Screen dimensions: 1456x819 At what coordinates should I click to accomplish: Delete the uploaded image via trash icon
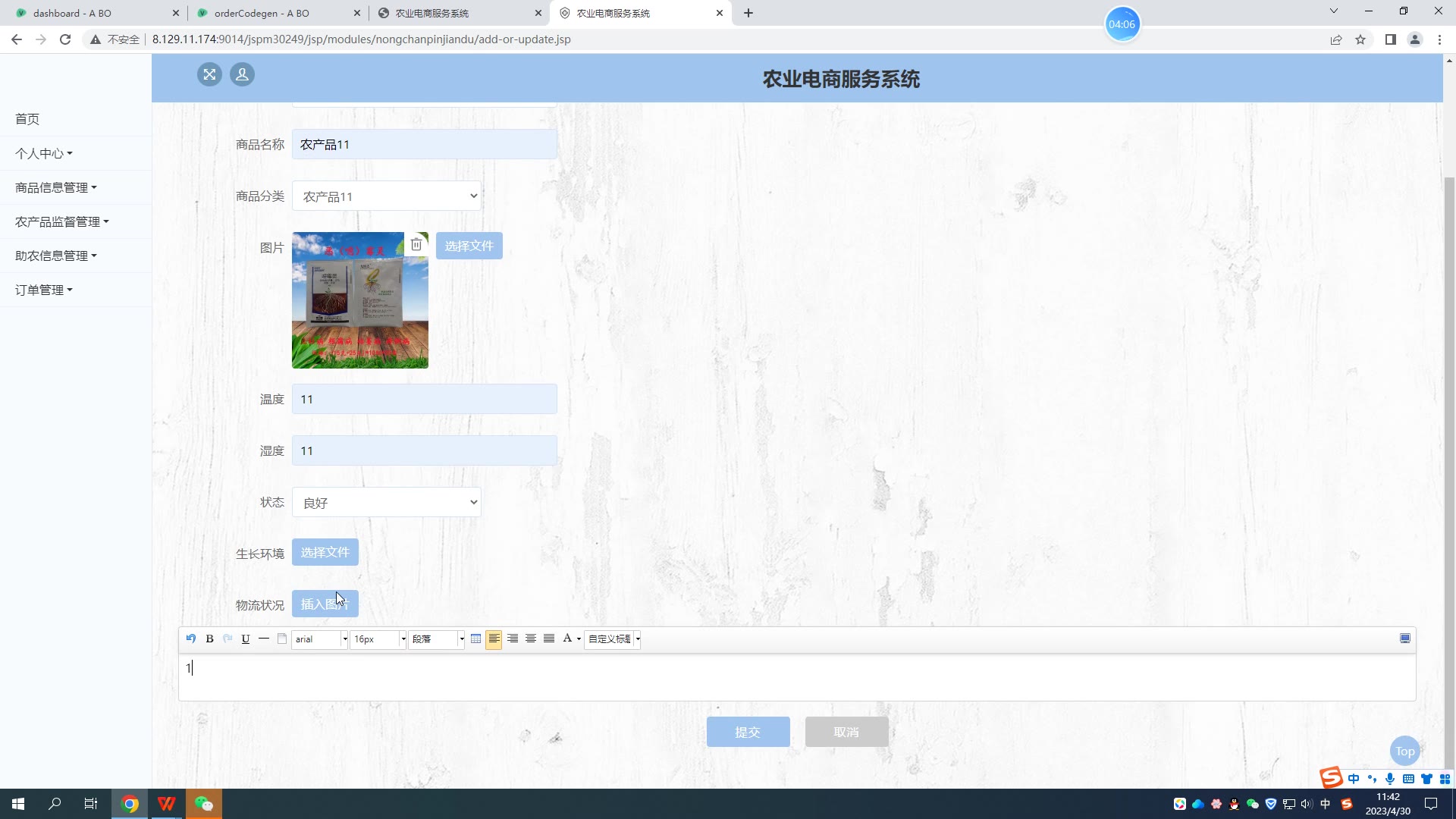click(x=416, y=244)
